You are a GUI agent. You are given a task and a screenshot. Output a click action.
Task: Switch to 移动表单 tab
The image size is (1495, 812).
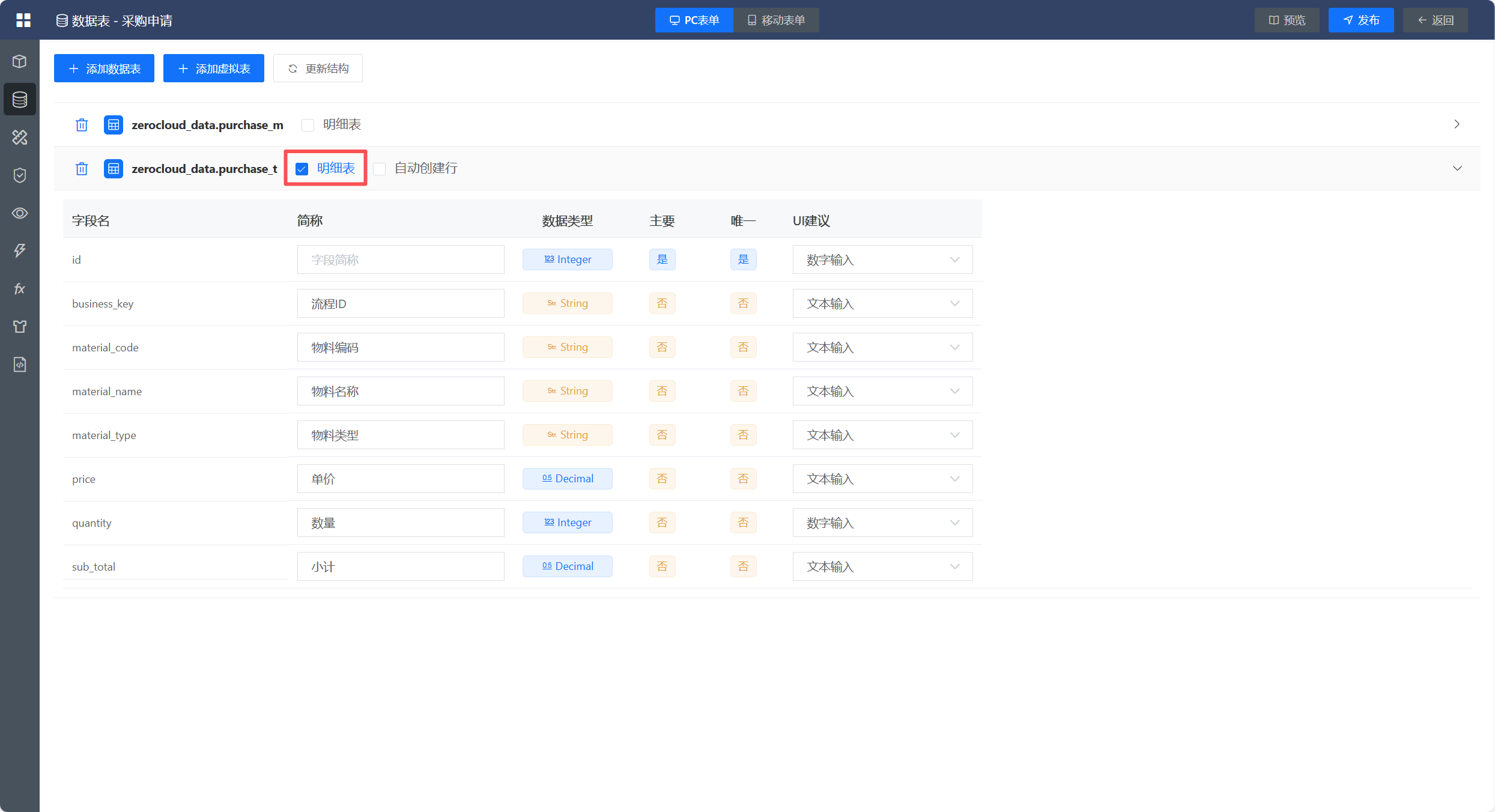pos(776,20)
